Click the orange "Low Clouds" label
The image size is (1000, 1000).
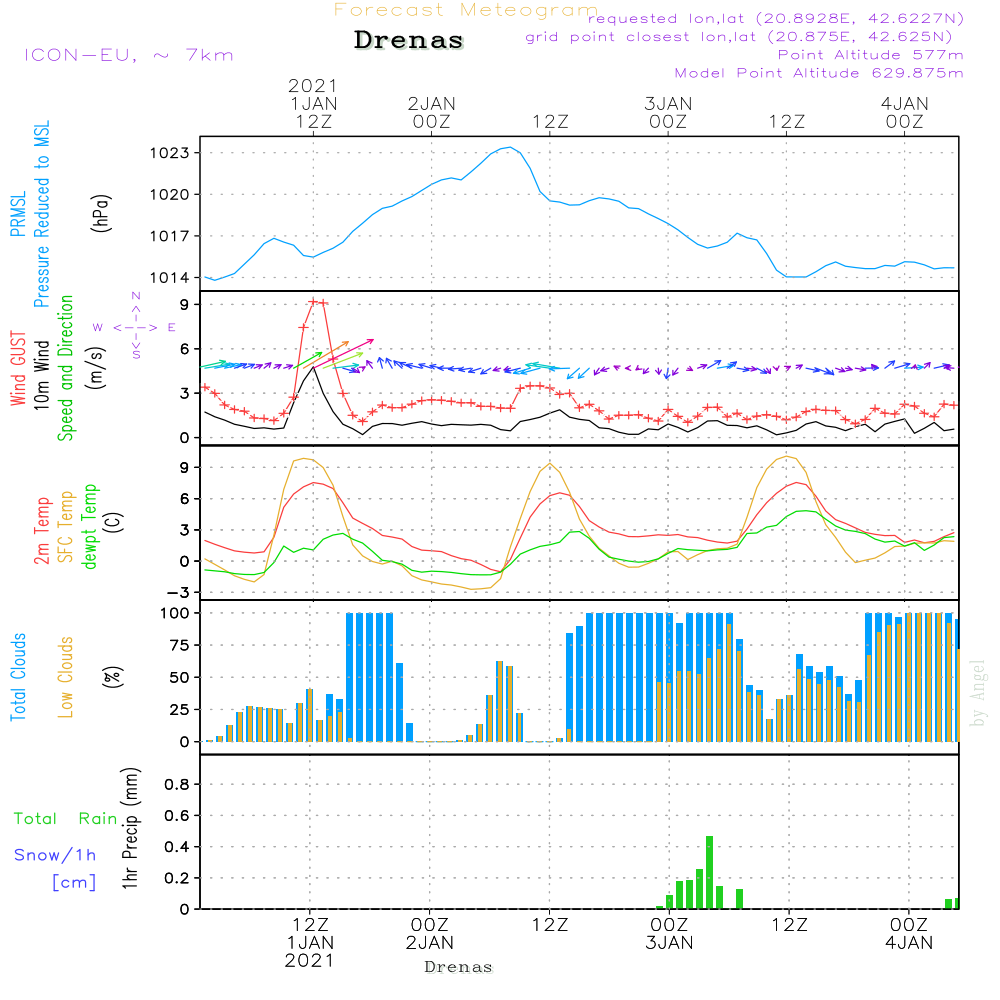[x=66, y=677]
